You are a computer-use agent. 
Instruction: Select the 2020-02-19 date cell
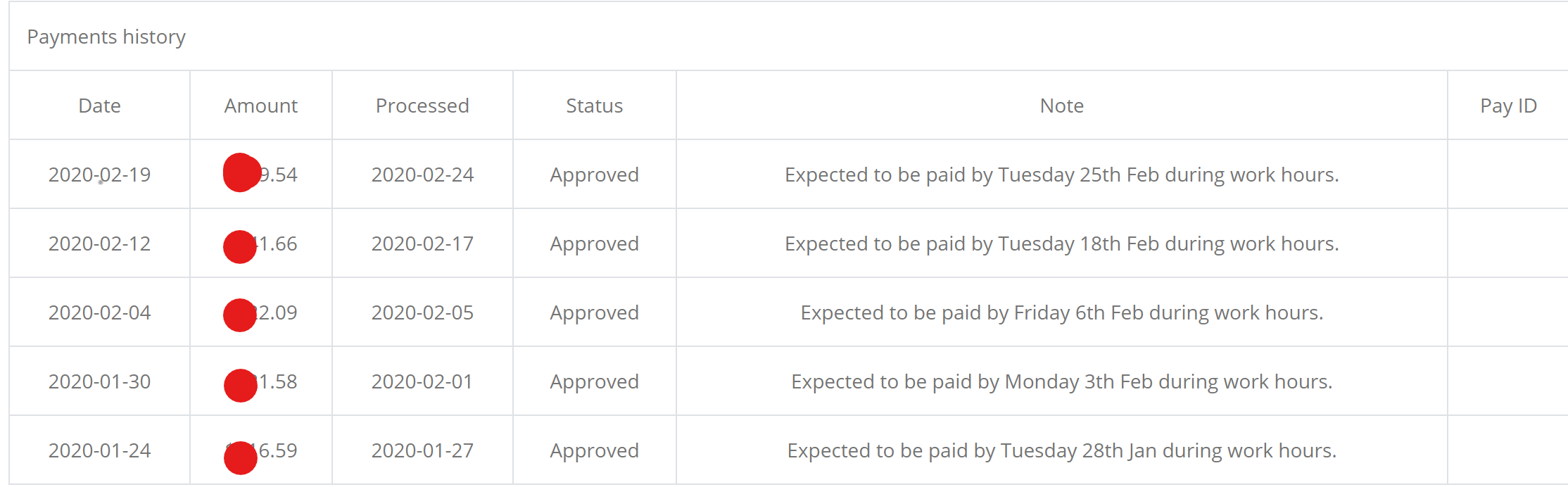coord(99,175)
